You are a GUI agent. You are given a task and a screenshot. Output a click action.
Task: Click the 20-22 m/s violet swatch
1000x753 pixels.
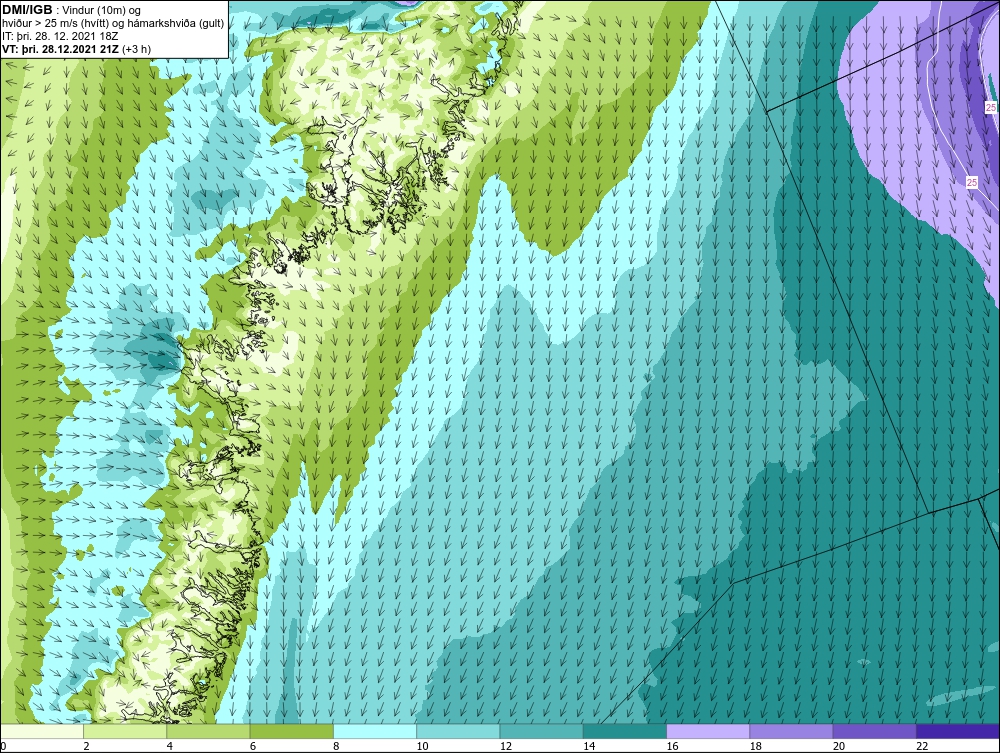click(x=874, y=731)
